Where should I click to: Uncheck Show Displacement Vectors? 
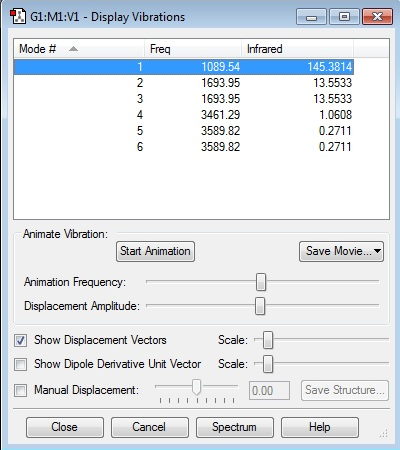20,340
